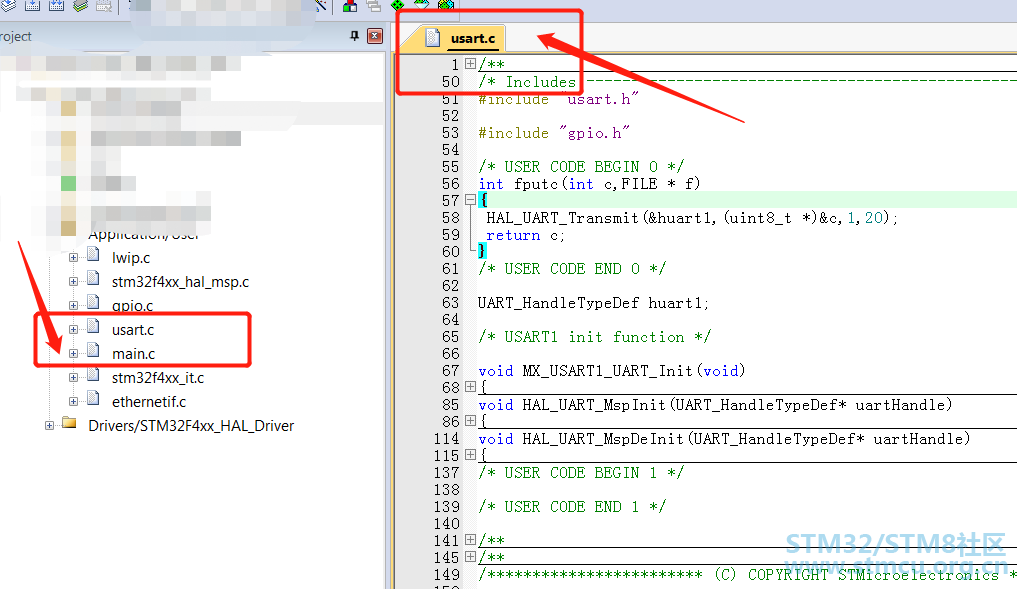Screen dimensions: 1017x589
Task: Click the file icon on usart.c tab
Action: tap(433, 38)
